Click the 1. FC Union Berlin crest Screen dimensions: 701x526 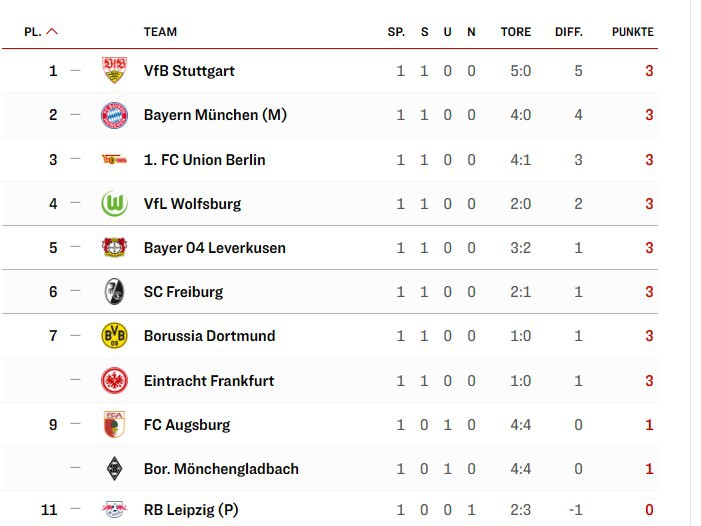click(x=114, y=159)
